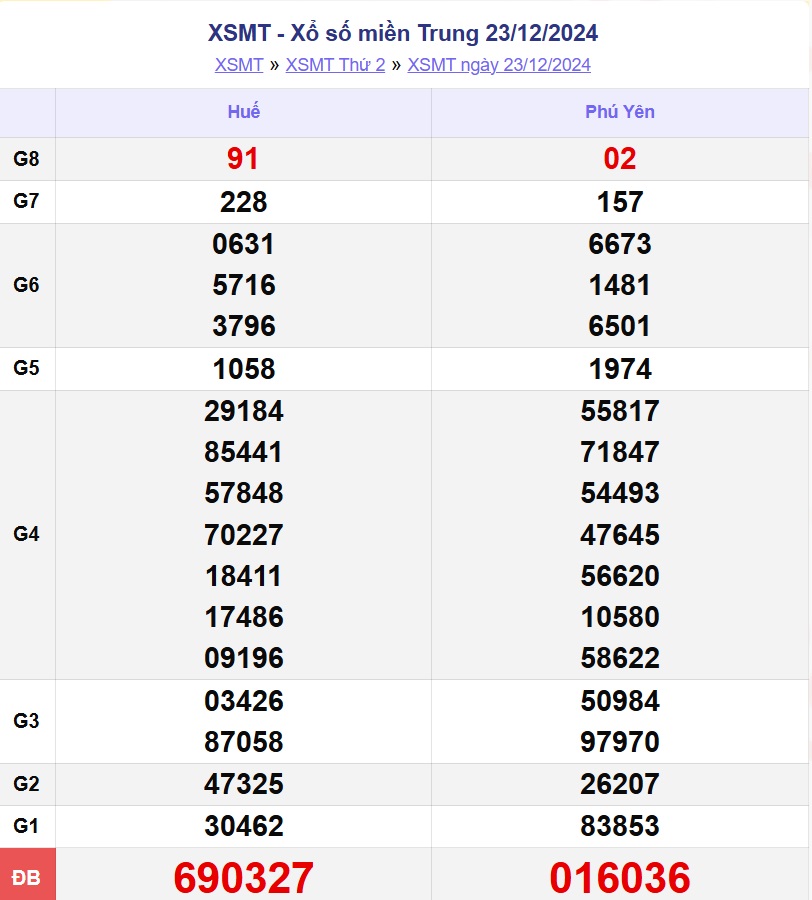Click the Huế column header
This screenshot has width=812, height=900.
tap(243, 112)
